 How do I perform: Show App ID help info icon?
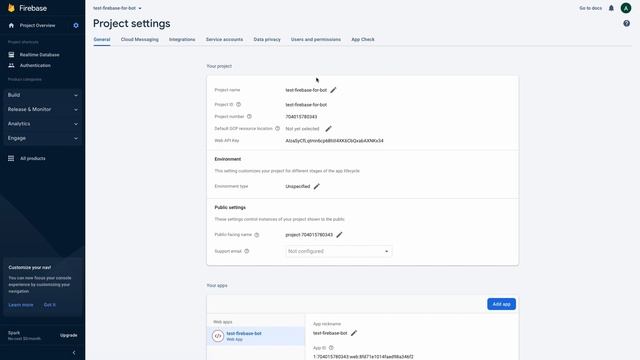331,348
